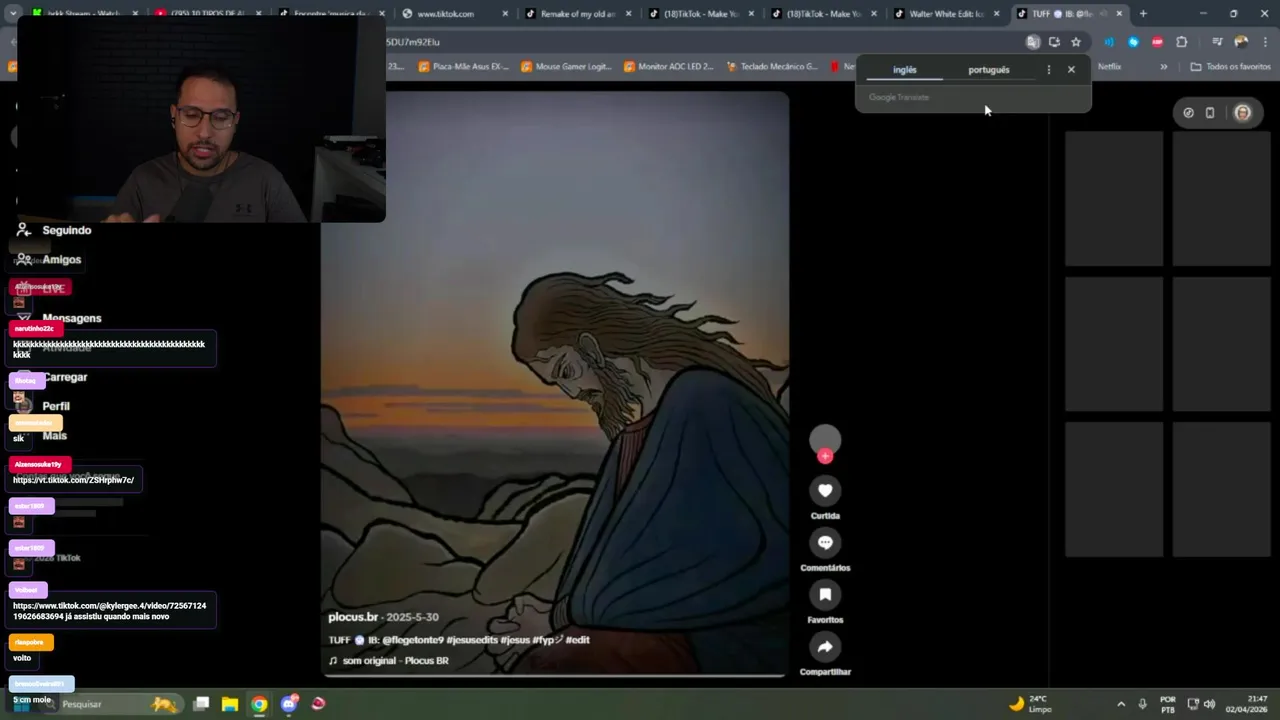Open File Explorer from the taskbar
Image resolution: width=1280 pixels, height=720 pixels.
tap(229, 704)
